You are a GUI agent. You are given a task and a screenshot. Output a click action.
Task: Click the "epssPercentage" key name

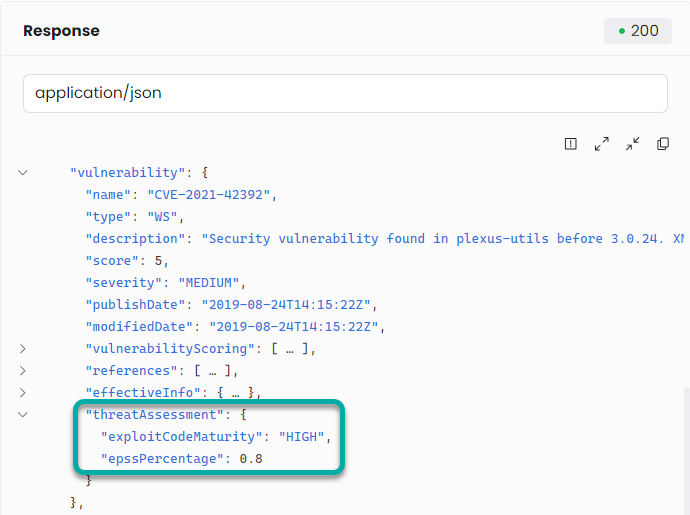(162, 459)
